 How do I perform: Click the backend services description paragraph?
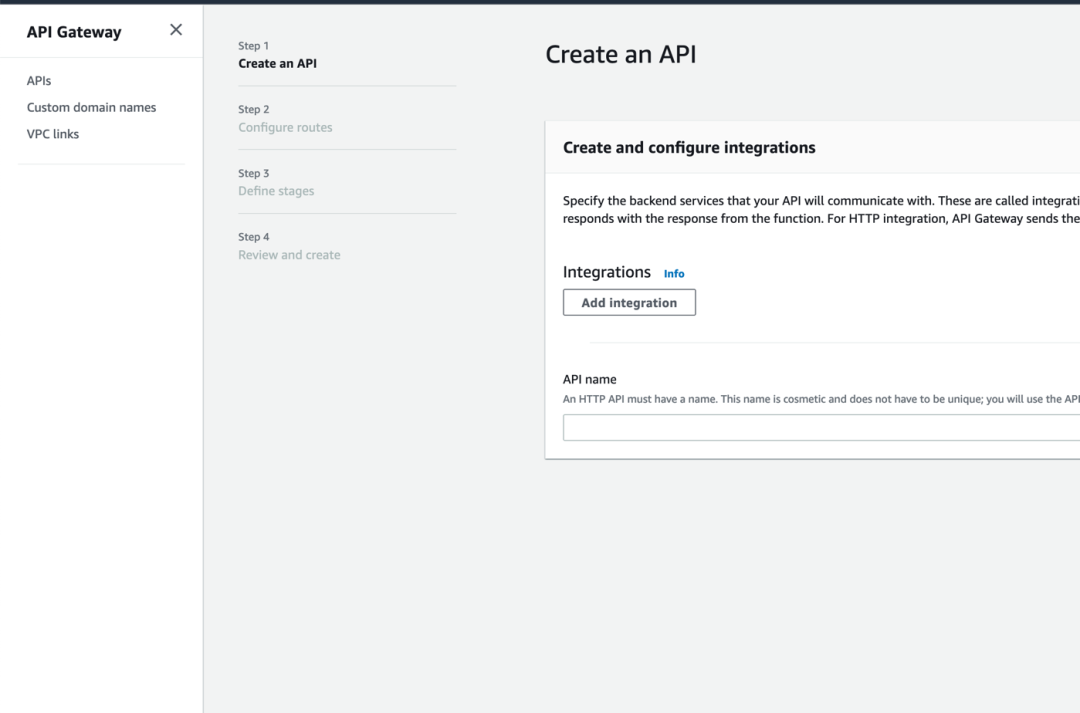click(820, 210)
